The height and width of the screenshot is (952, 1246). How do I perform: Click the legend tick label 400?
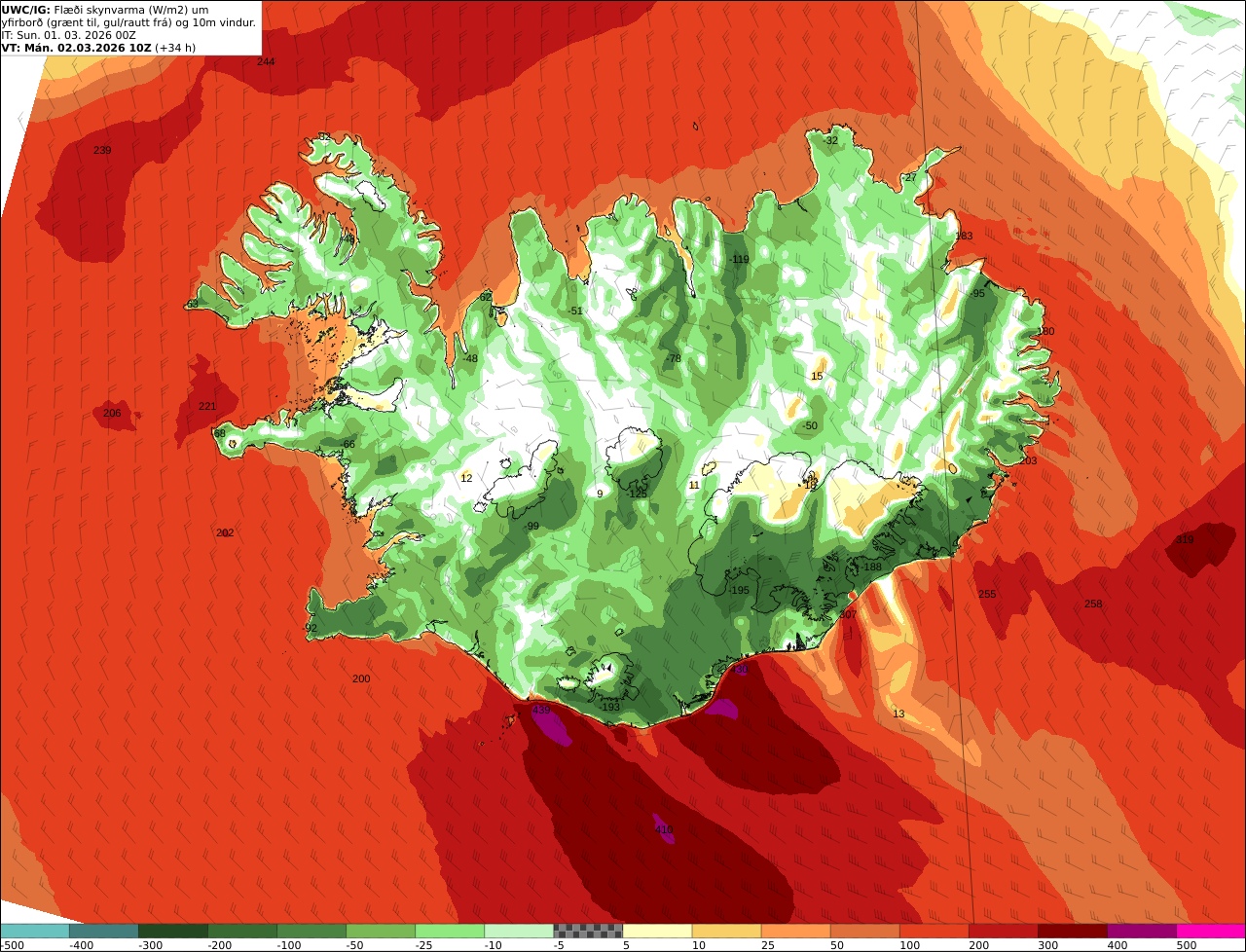[1117, 945]
